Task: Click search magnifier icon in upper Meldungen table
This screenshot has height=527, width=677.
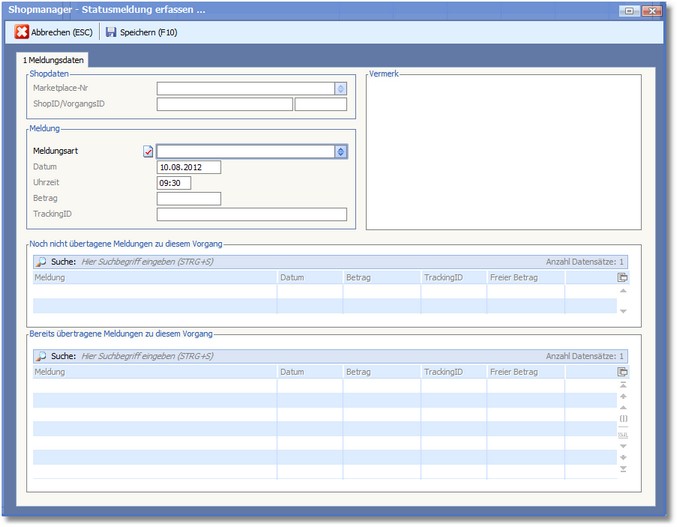Action: (x=41, y=262)
